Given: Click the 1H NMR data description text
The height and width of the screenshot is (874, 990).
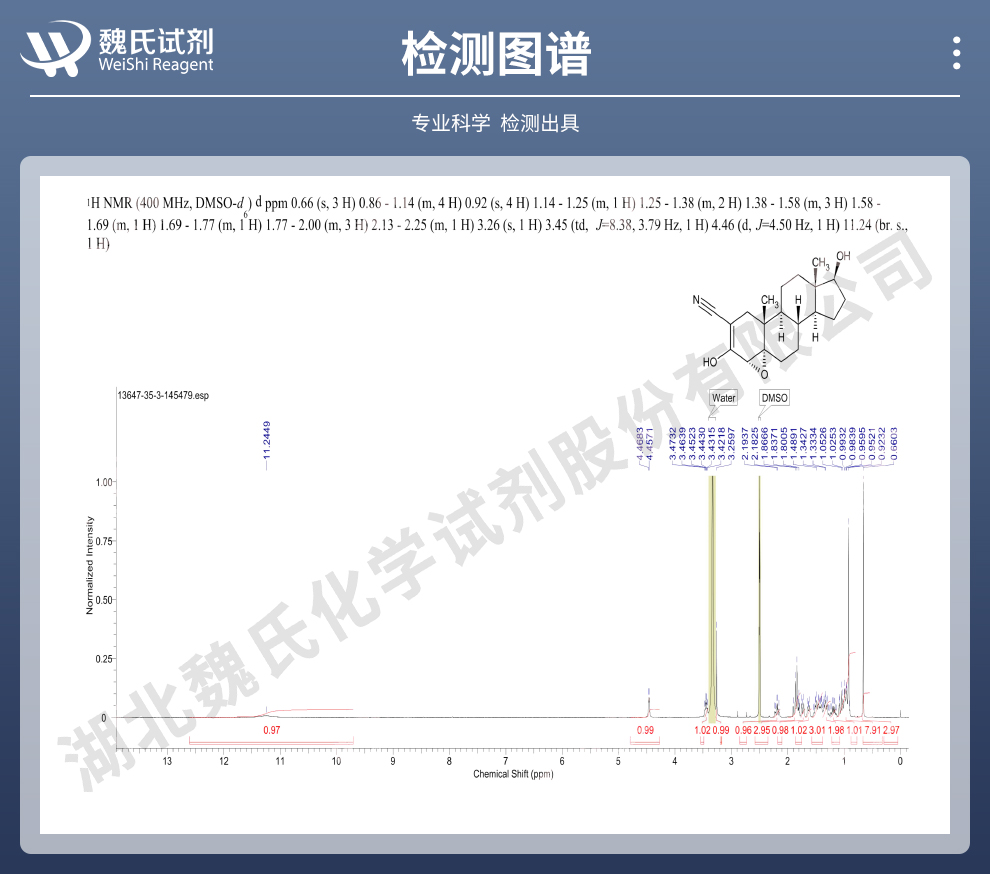Looking at the screenshot, I should pyautogui.click(x=498, y=223).
